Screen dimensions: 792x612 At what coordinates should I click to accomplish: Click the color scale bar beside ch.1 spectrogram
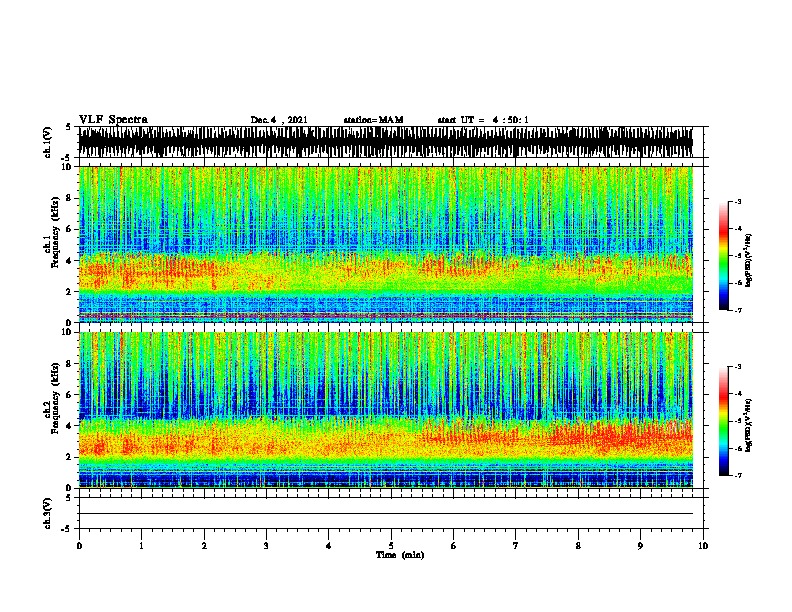(724, 256)
